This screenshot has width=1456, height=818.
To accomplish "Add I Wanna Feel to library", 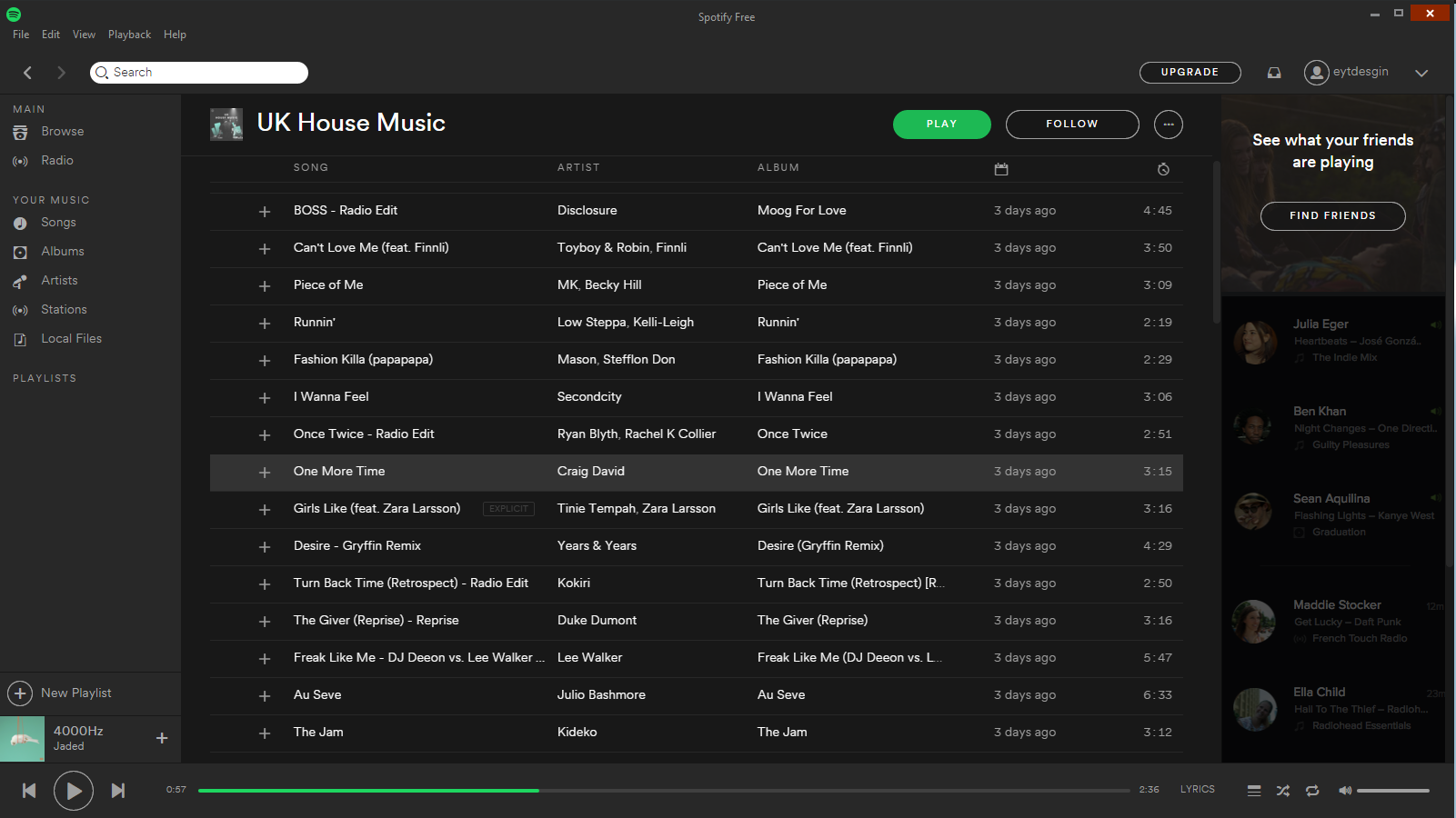I will tap(265, 398).
